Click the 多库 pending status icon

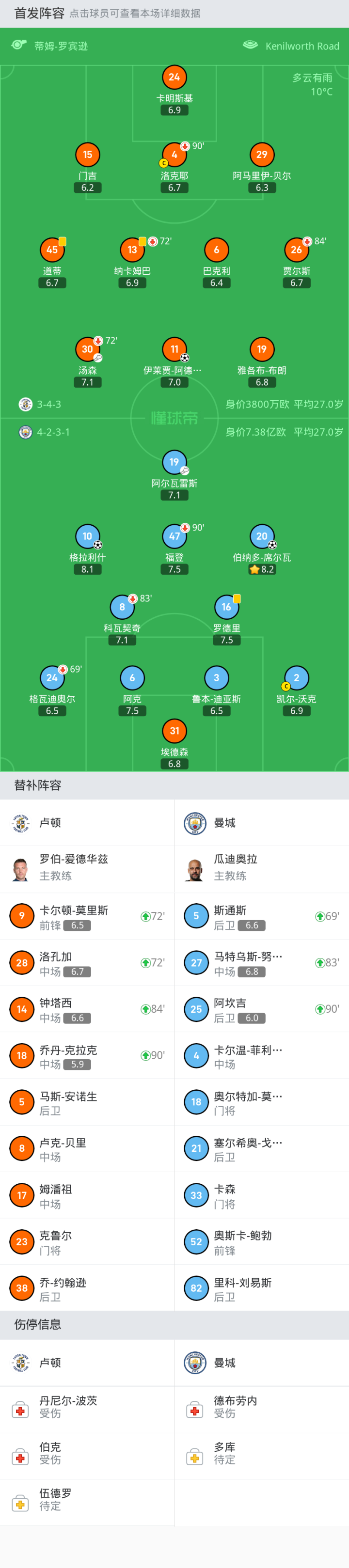(195, 1457)
